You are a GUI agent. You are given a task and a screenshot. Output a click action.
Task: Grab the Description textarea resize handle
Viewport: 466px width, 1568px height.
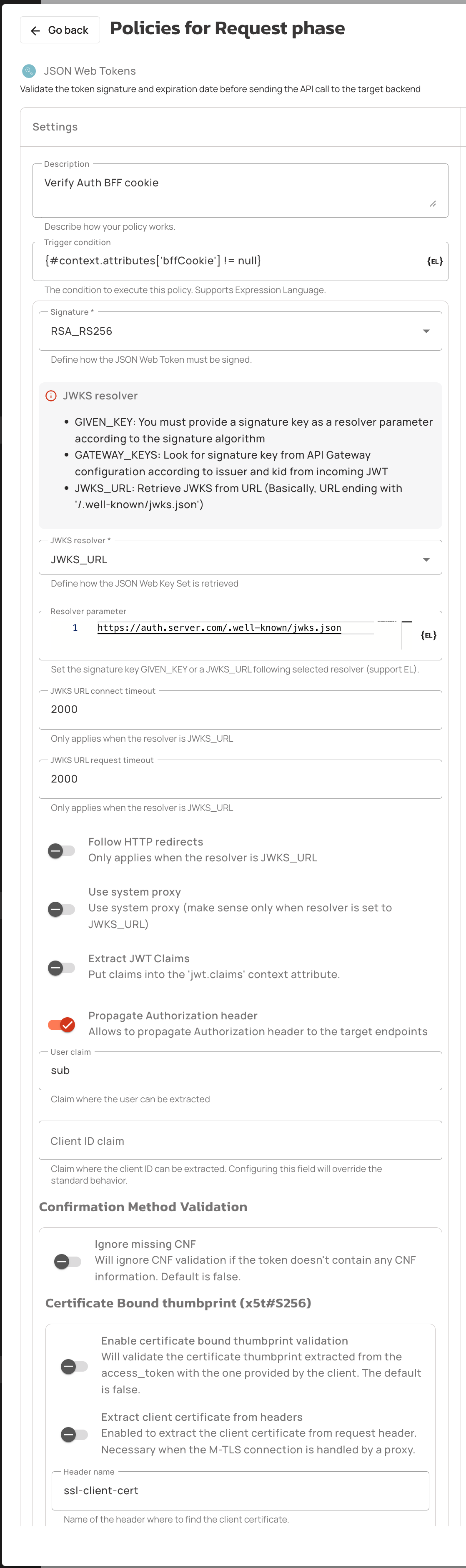tap(433, 204)
